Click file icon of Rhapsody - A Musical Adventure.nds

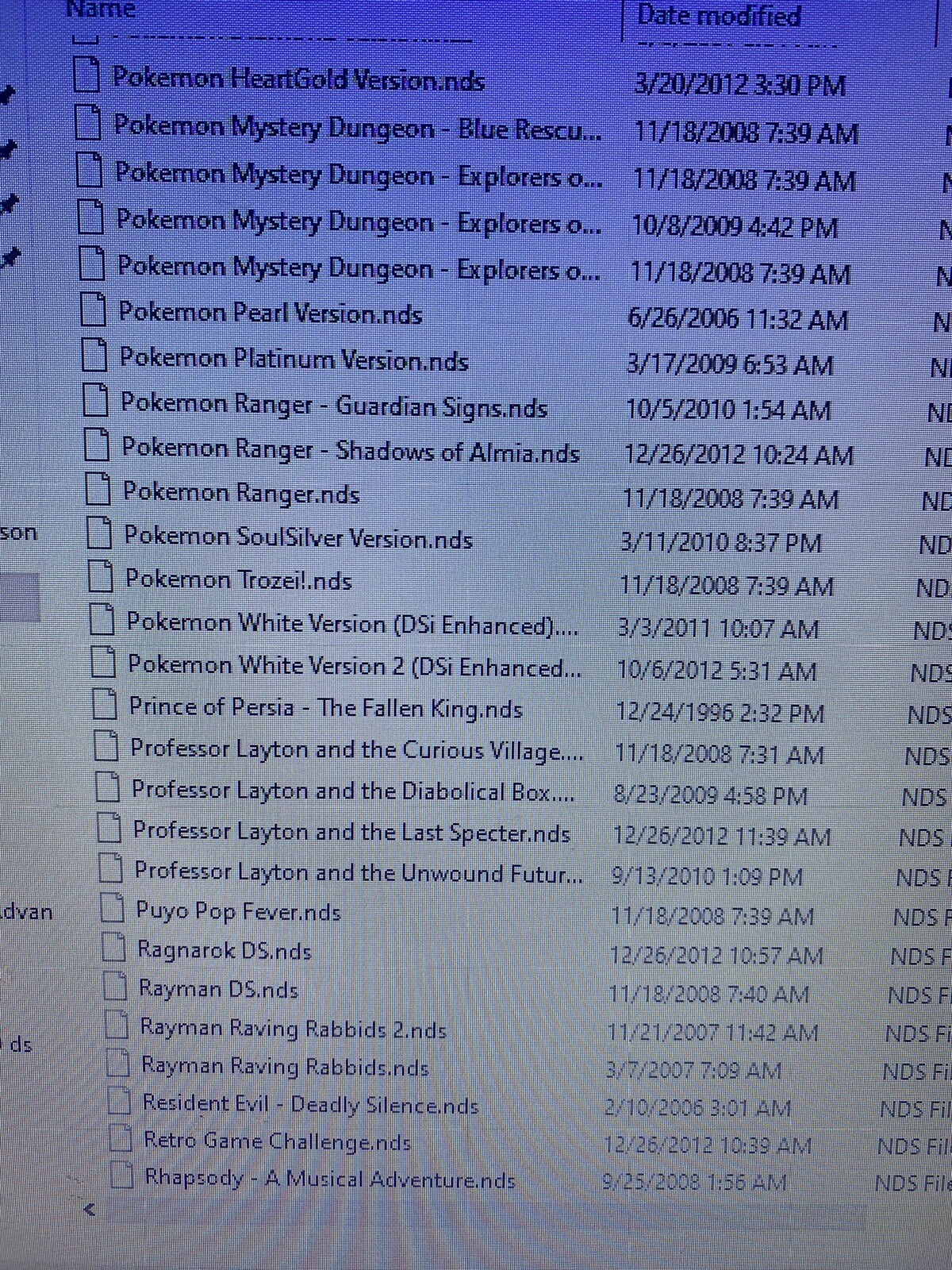[x=121, y=1175]
